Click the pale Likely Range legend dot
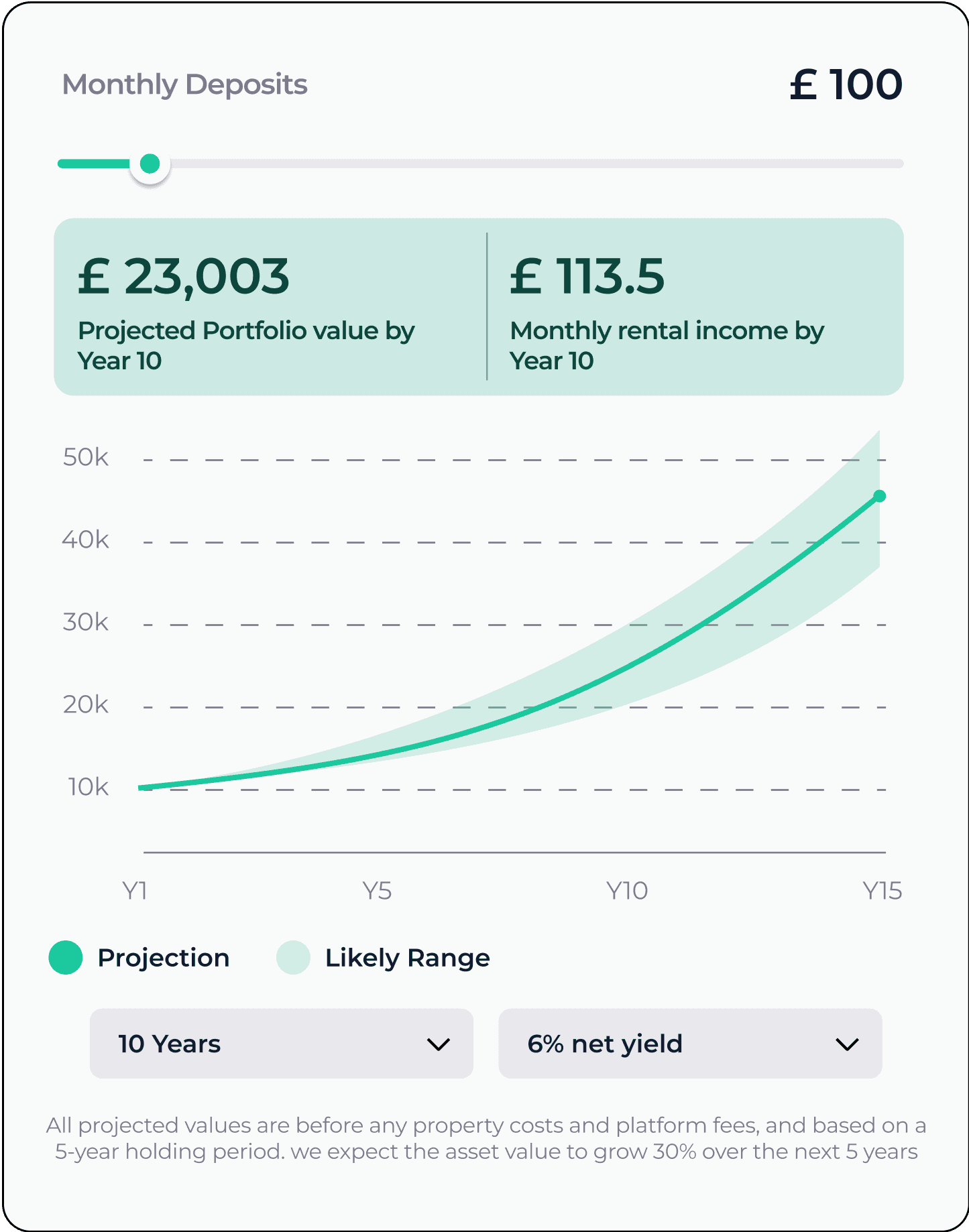Viewport: 969px width, 1232px height. [293, 957]
